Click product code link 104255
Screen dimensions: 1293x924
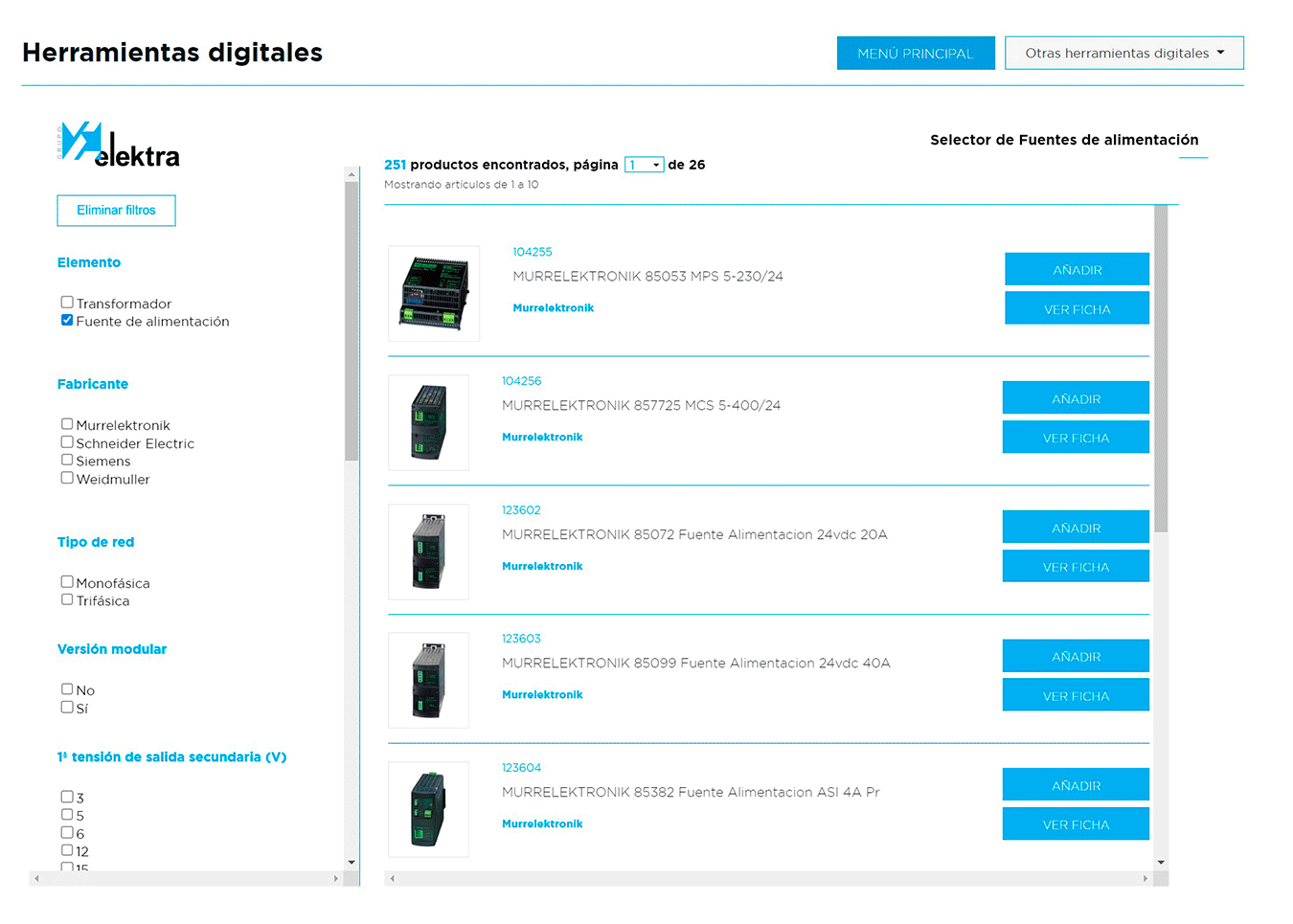point(533,252)
